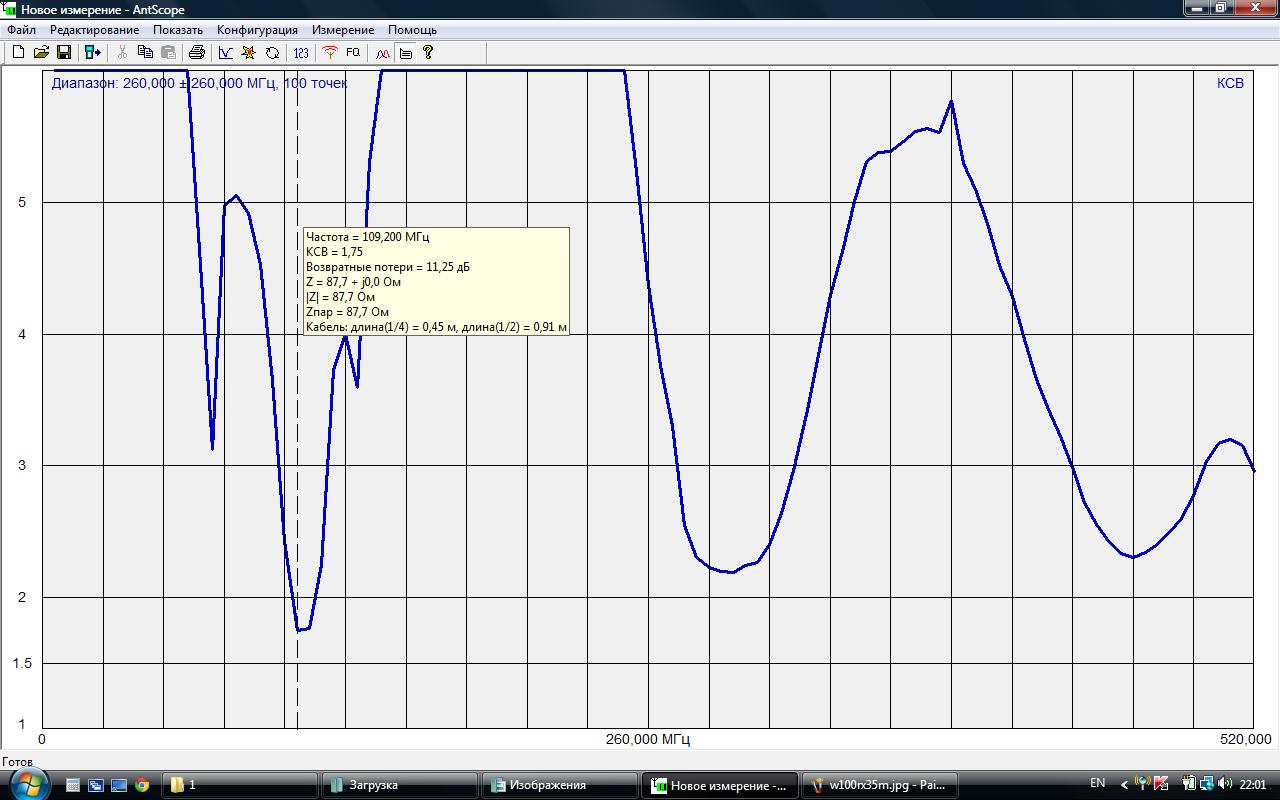Click the circular arrows repeat icon
Viewport: 1280px width, 800px height.
[x=272, y=52]
